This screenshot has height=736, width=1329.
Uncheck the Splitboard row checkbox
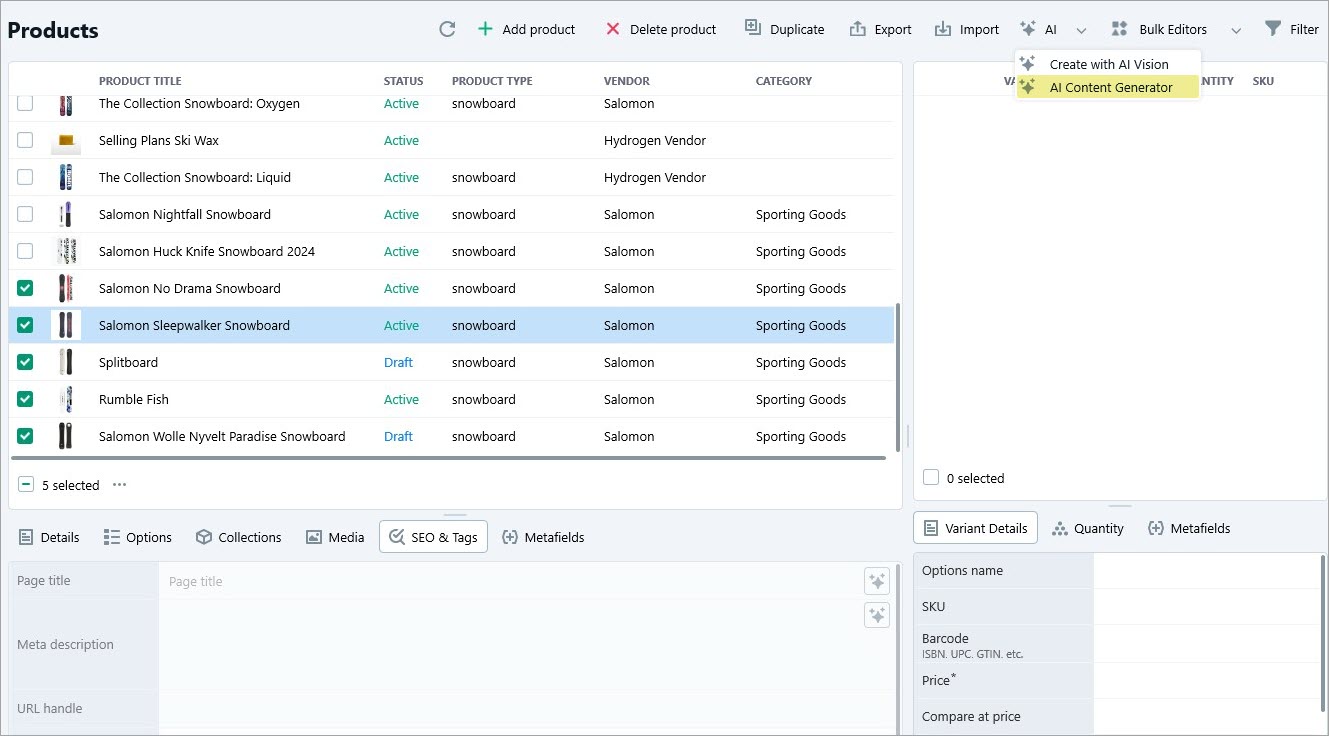pos(25,362)
